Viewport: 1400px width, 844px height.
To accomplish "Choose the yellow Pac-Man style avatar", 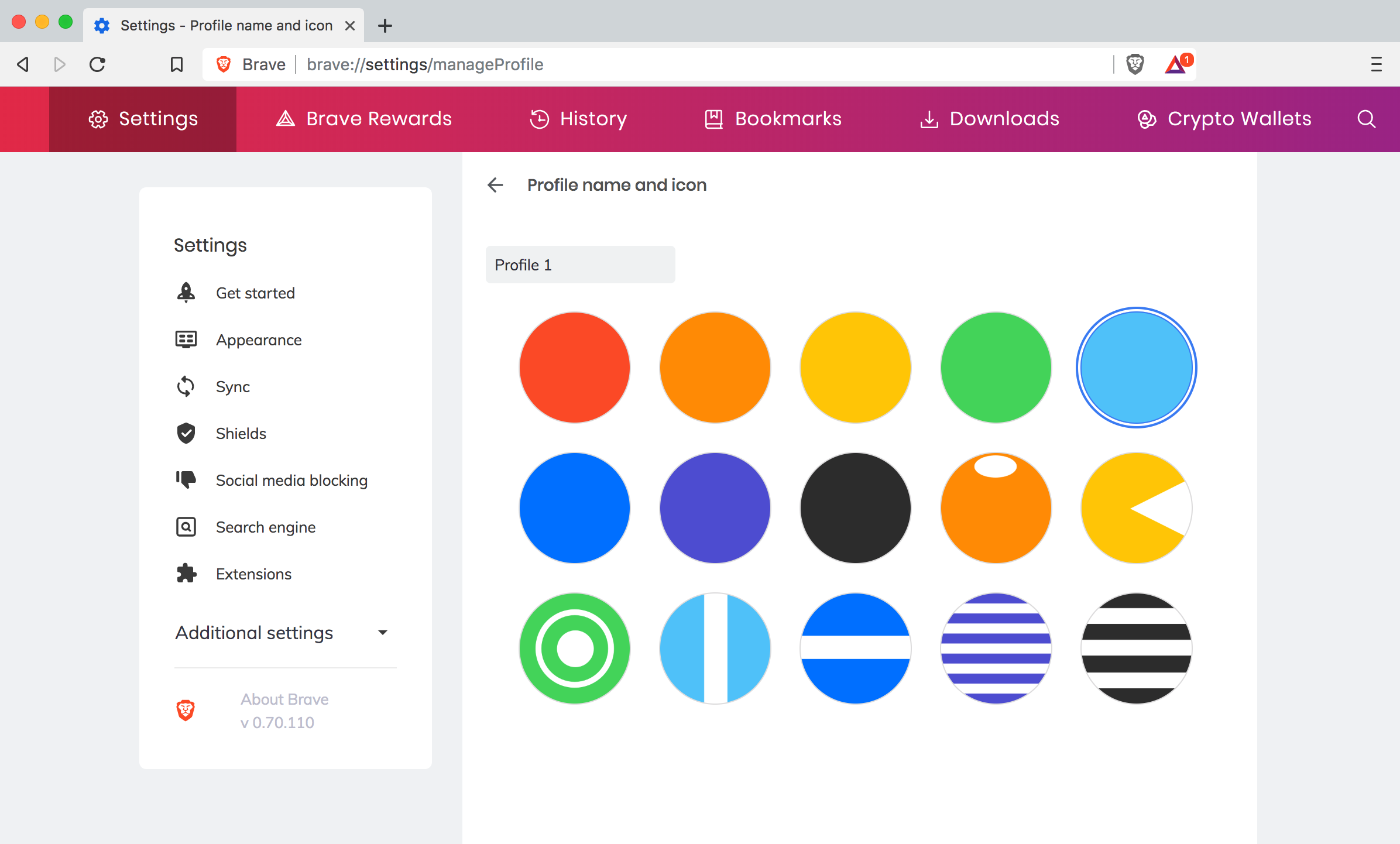I will [x=1136, y=508].
